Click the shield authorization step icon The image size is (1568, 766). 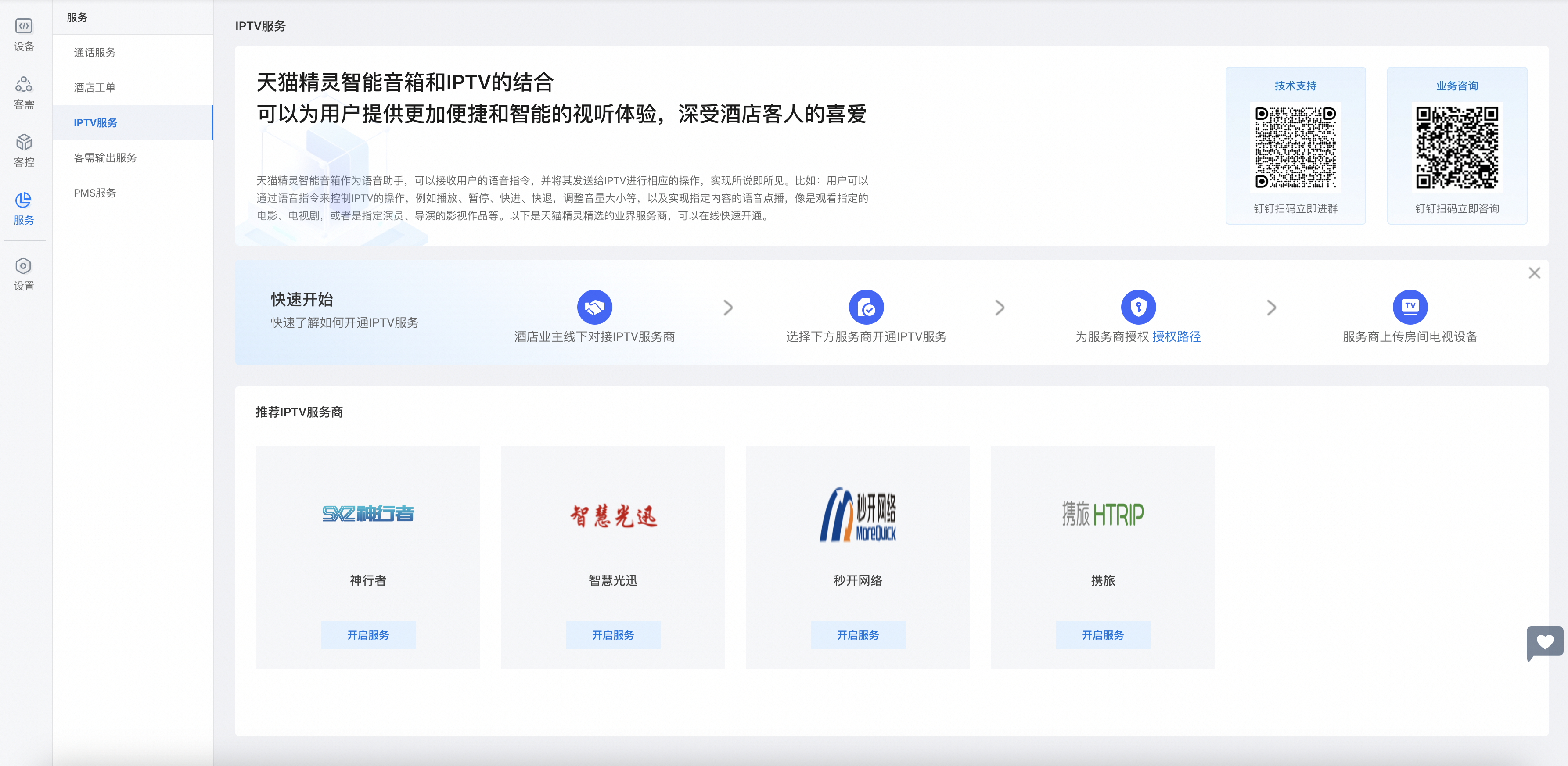(1138, 307)
